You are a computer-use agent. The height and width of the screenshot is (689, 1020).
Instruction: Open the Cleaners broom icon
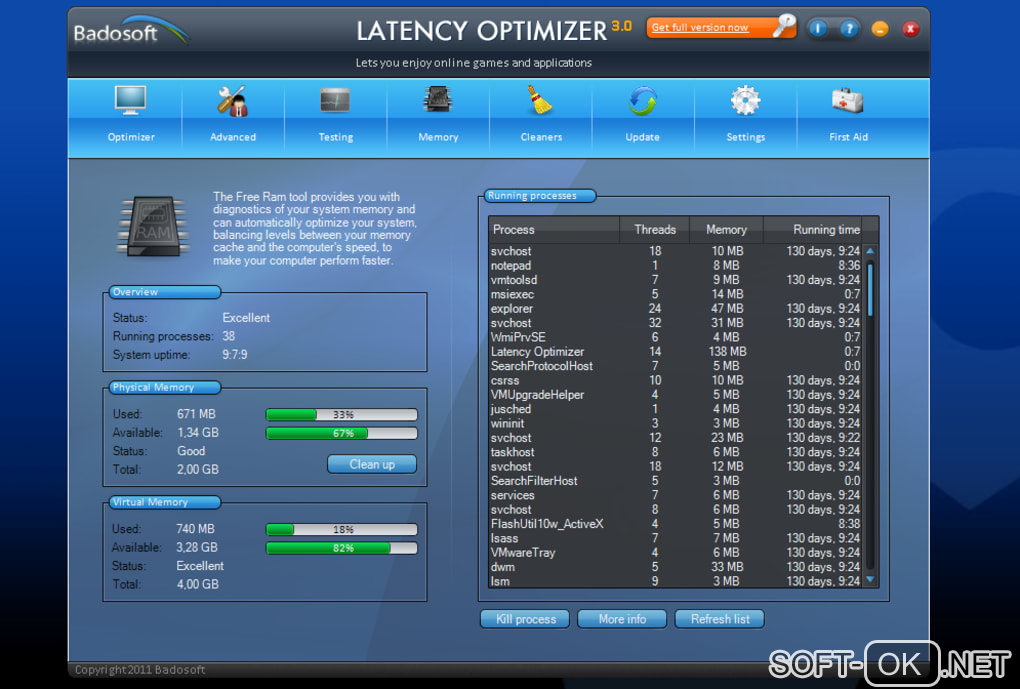(x=539, y=100)
